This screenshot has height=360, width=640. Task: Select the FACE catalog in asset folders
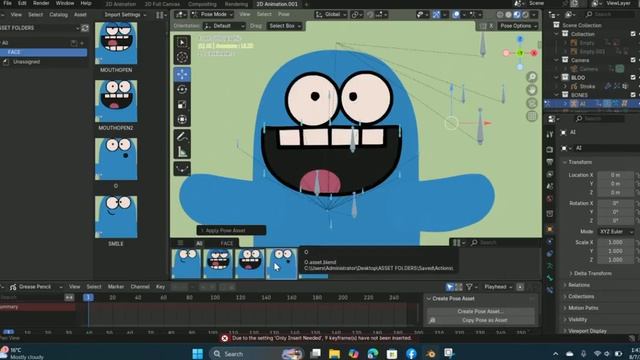point(43,52)
